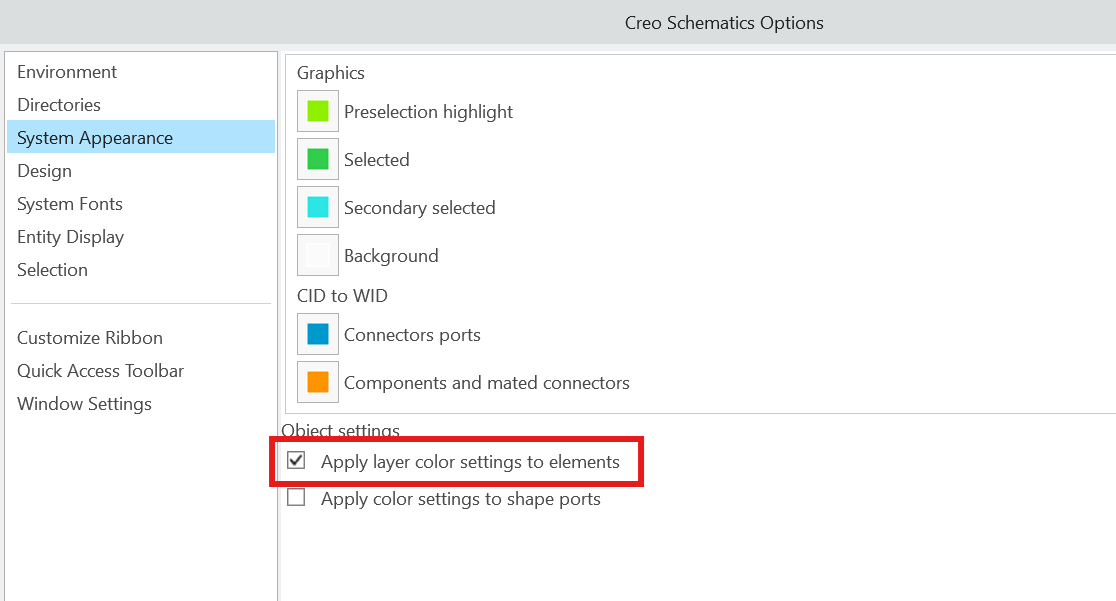Open Components and mated connectors orange swatch
The height and width of the screenshot is (601, 1116).
point(317,382)
